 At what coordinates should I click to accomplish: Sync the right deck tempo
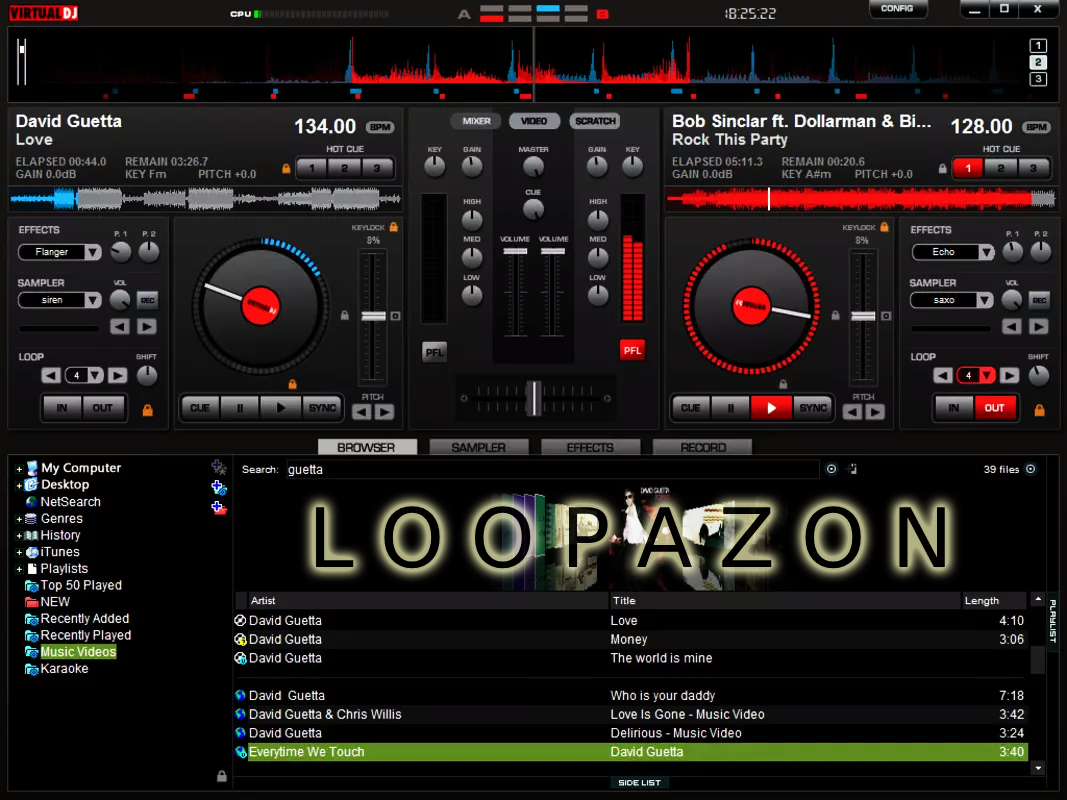coord(812,408)
